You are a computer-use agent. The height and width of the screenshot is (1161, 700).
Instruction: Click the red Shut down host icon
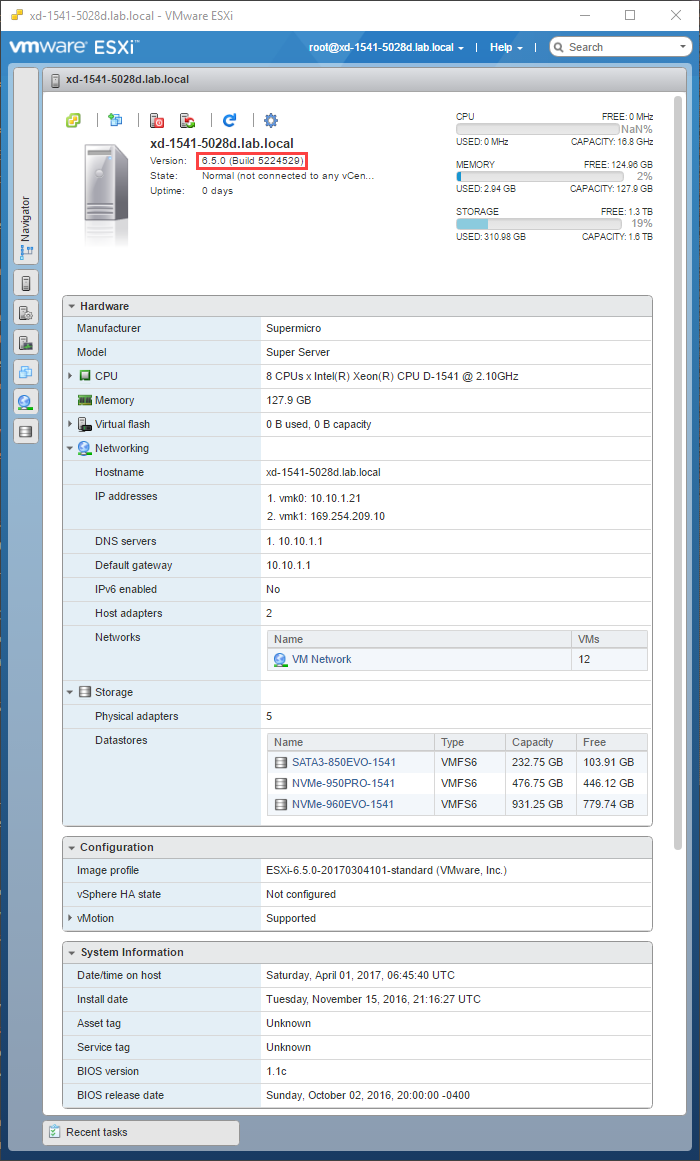[157, 121]
